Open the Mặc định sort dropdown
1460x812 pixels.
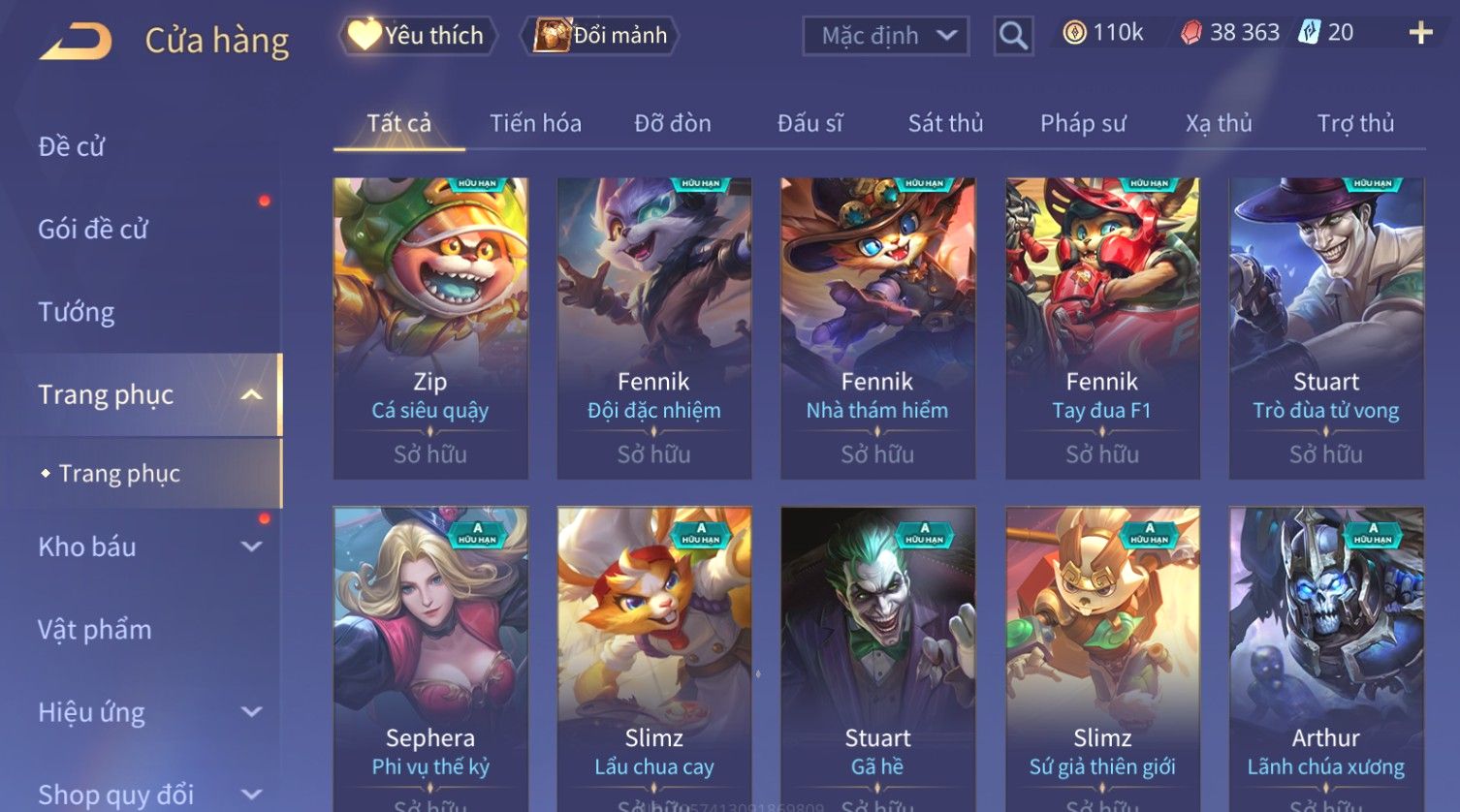pos(886,36)
